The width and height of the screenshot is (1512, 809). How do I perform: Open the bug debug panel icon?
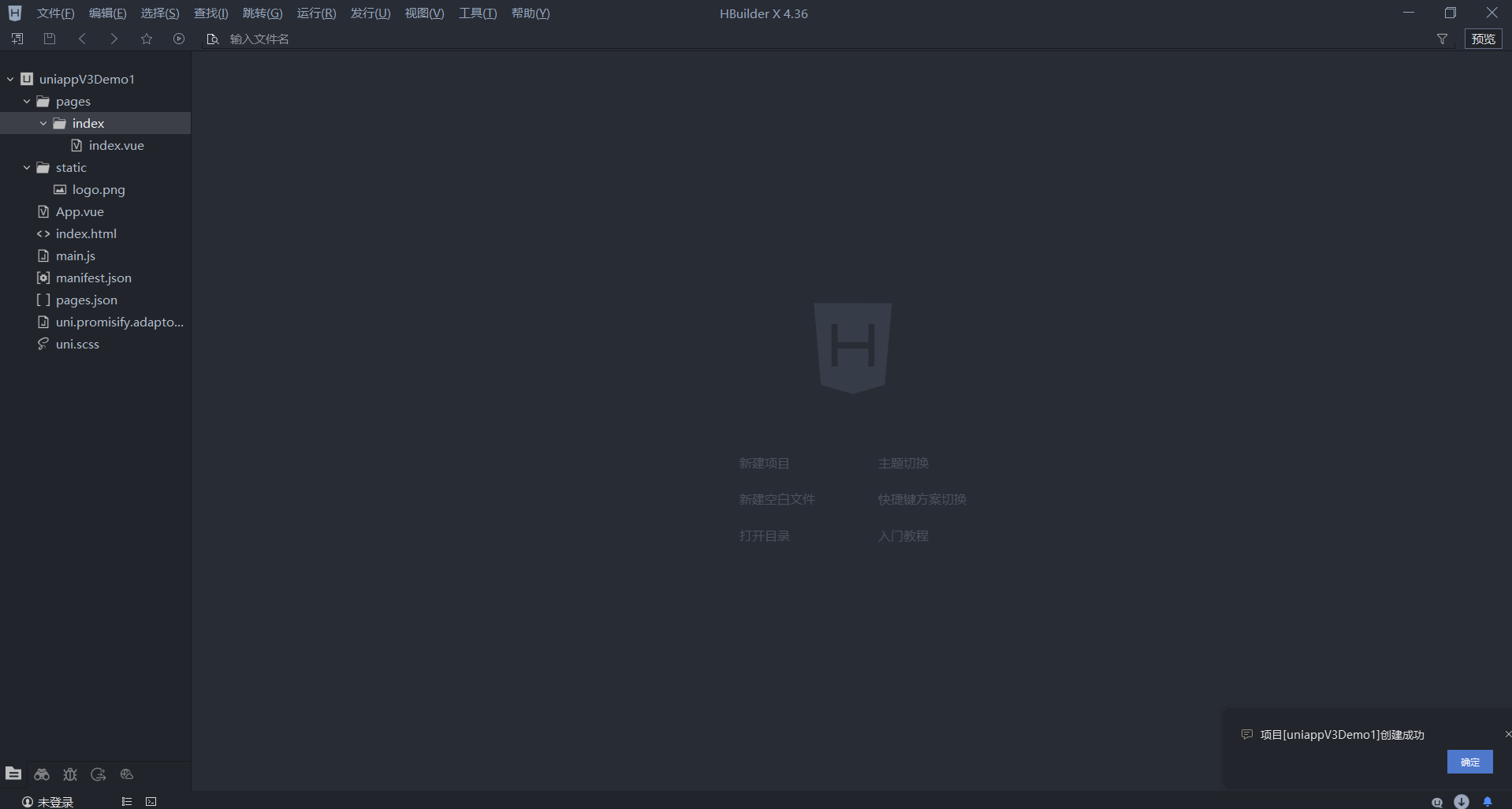coord(70,774)
